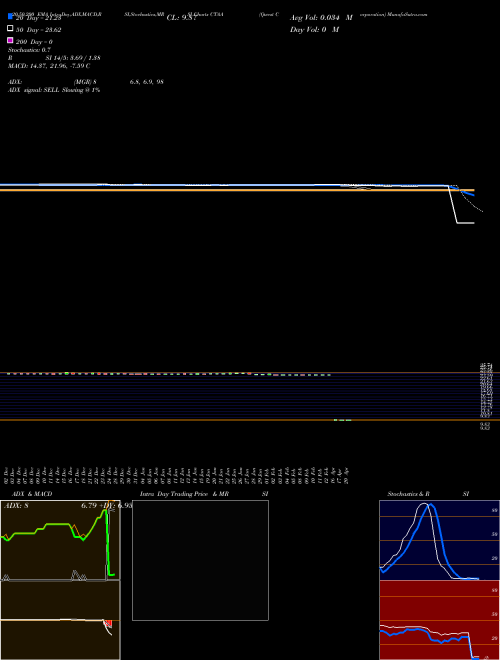This screenshot has height=660, width=500.
Task: Open the empty intraday trading price panel
Action: coord(200,560)
